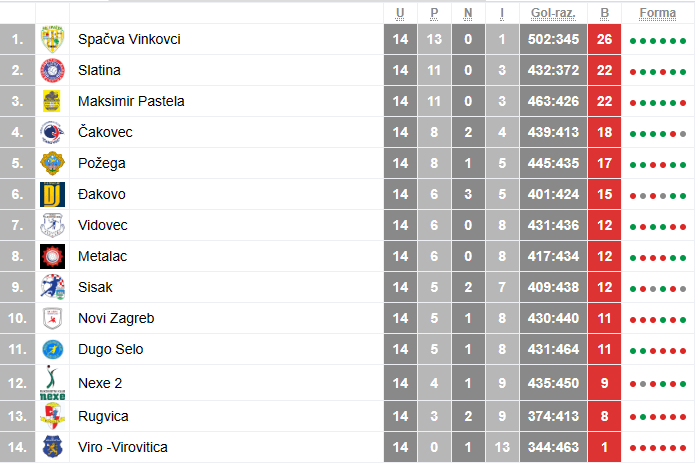
Task: Click the Sisak handball club logo
Action: tap(51, 287)
